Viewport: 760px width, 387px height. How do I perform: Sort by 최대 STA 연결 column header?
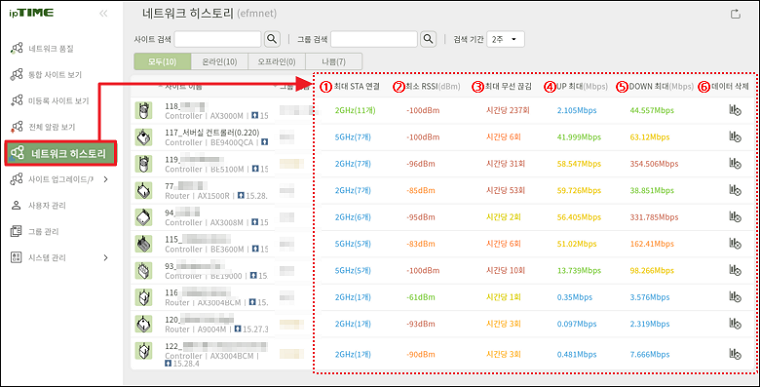click(x=356, y=86)
